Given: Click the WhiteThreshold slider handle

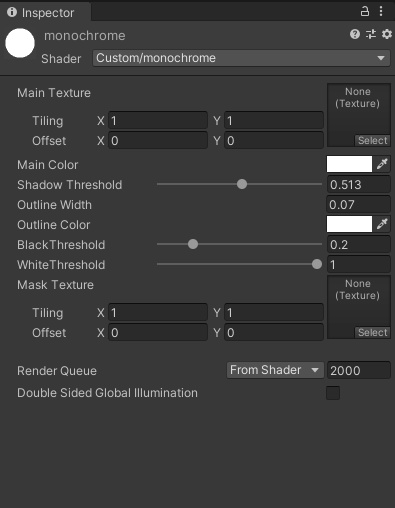Looking at the screenshot, I should pos(317,264).
